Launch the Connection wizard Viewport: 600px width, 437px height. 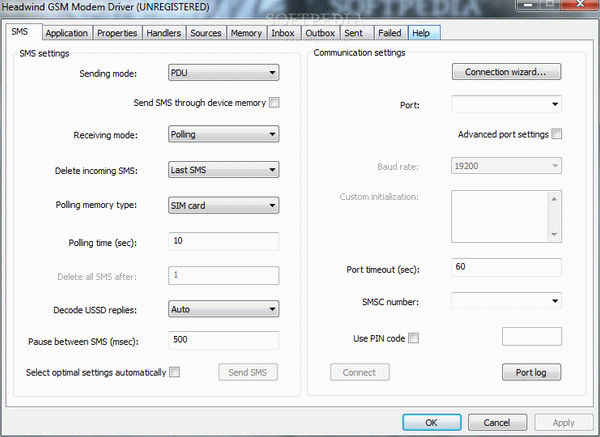tap(506, 72)
